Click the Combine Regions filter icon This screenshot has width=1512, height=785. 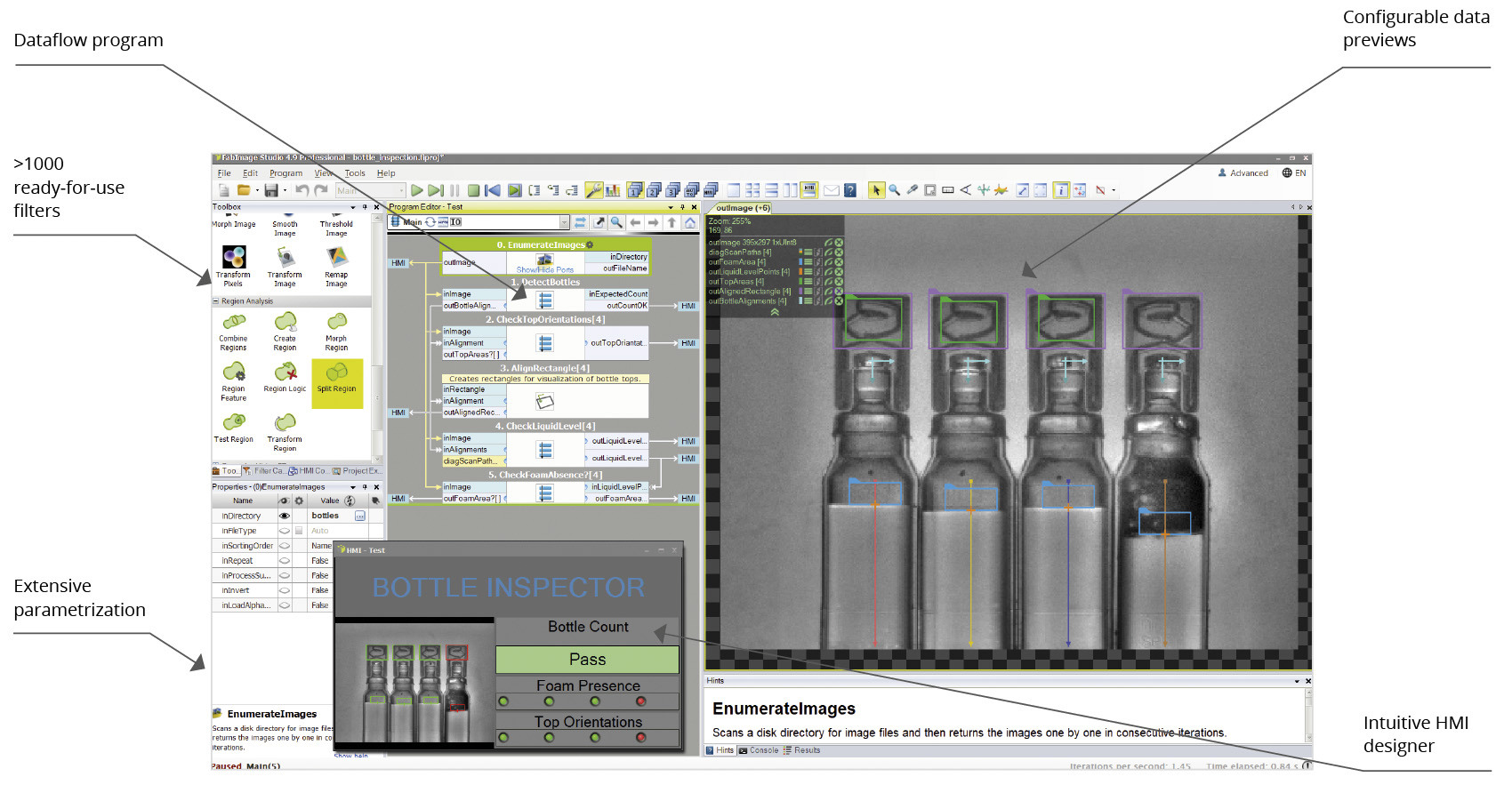[234, 322]
